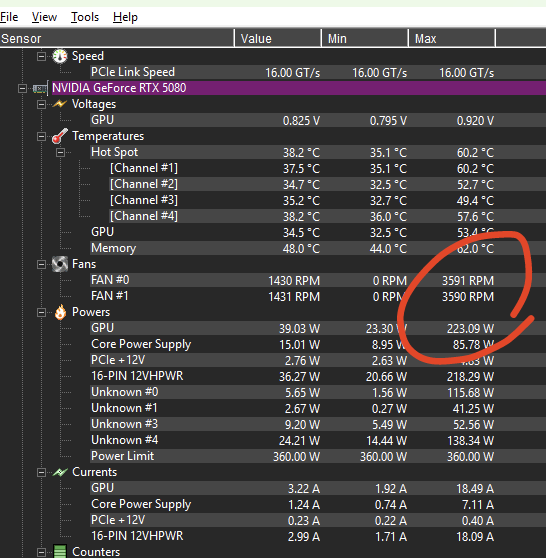Click the Value column header
The width and height of the screenshot is (546, 558).
pos(278,38)
